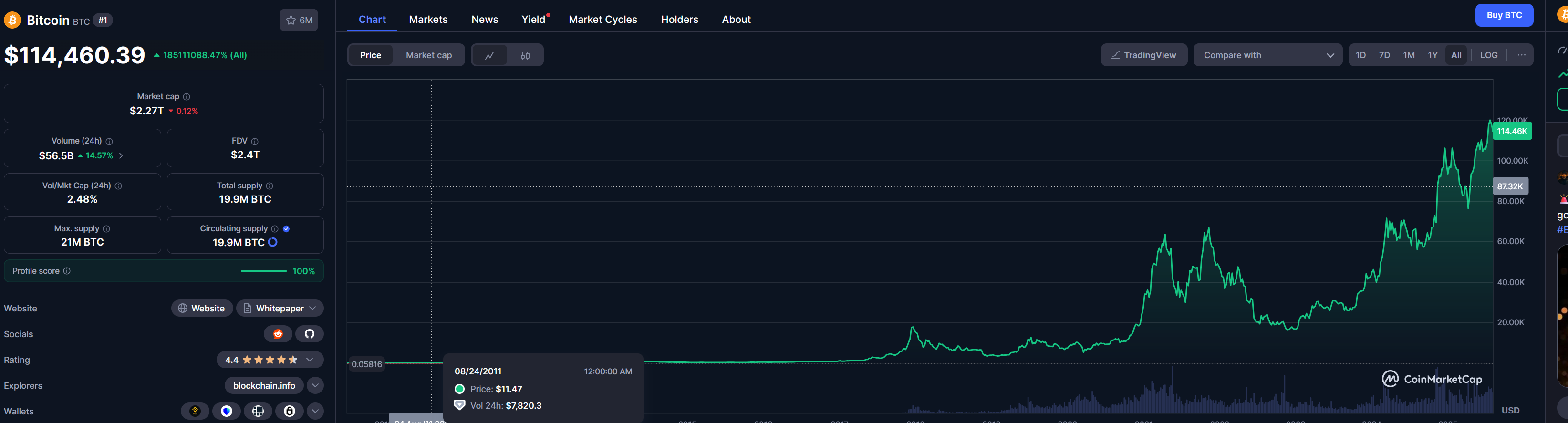
Task: Click the Max. supply info icon
Action: [x=106, y=229]
